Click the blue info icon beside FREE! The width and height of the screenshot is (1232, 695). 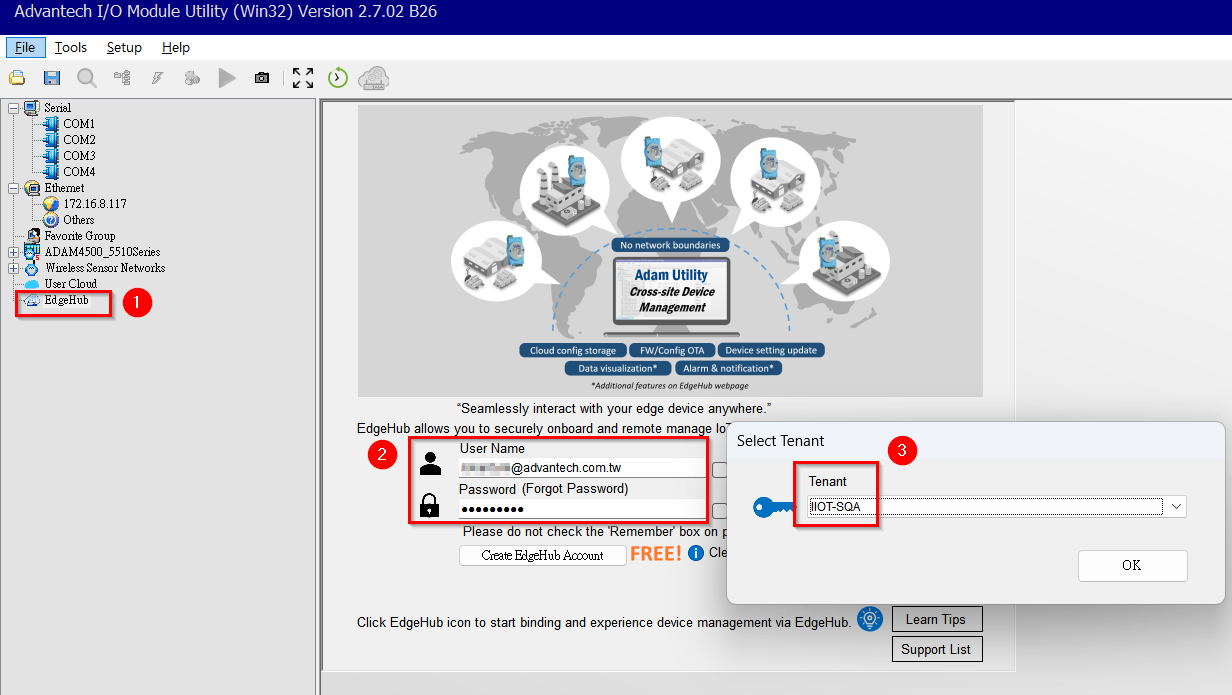coord(696,553)
